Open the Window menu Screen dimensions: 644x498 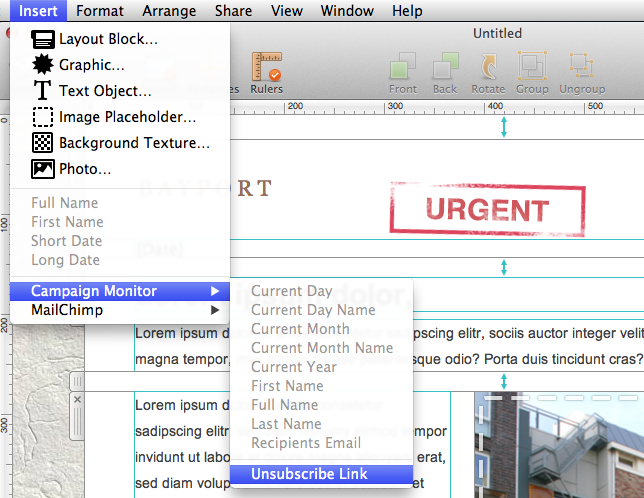347,11
